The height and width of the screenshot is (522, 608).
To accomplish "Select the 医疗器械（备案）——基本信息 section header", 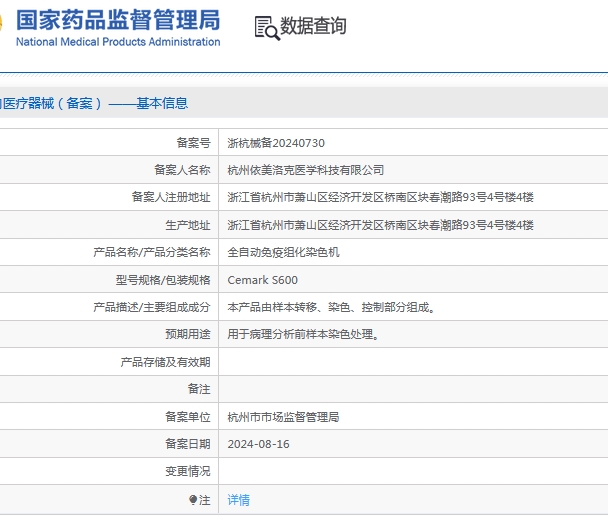I will (94, 104).
